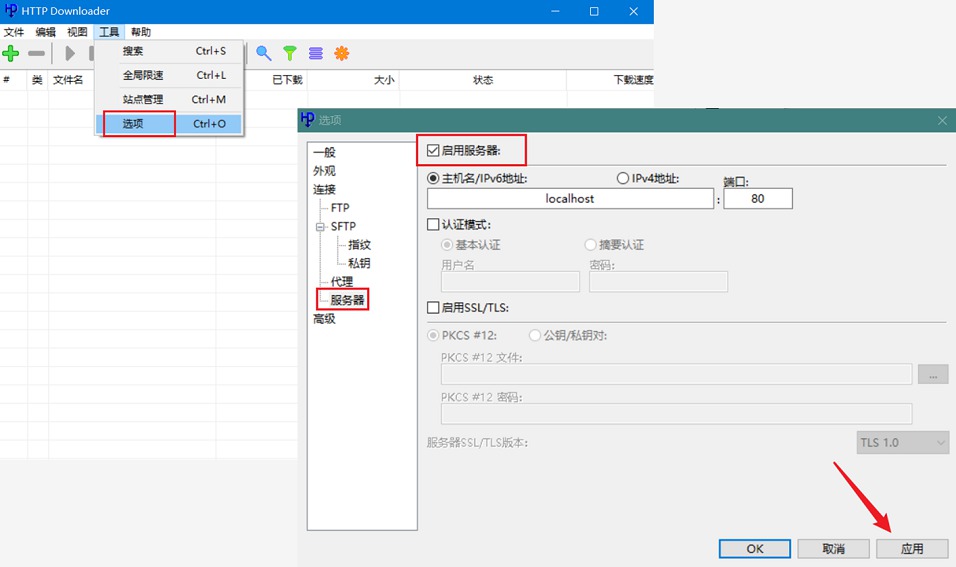
Task: Select 私钥 in options tree
Action: pos(359,263)
